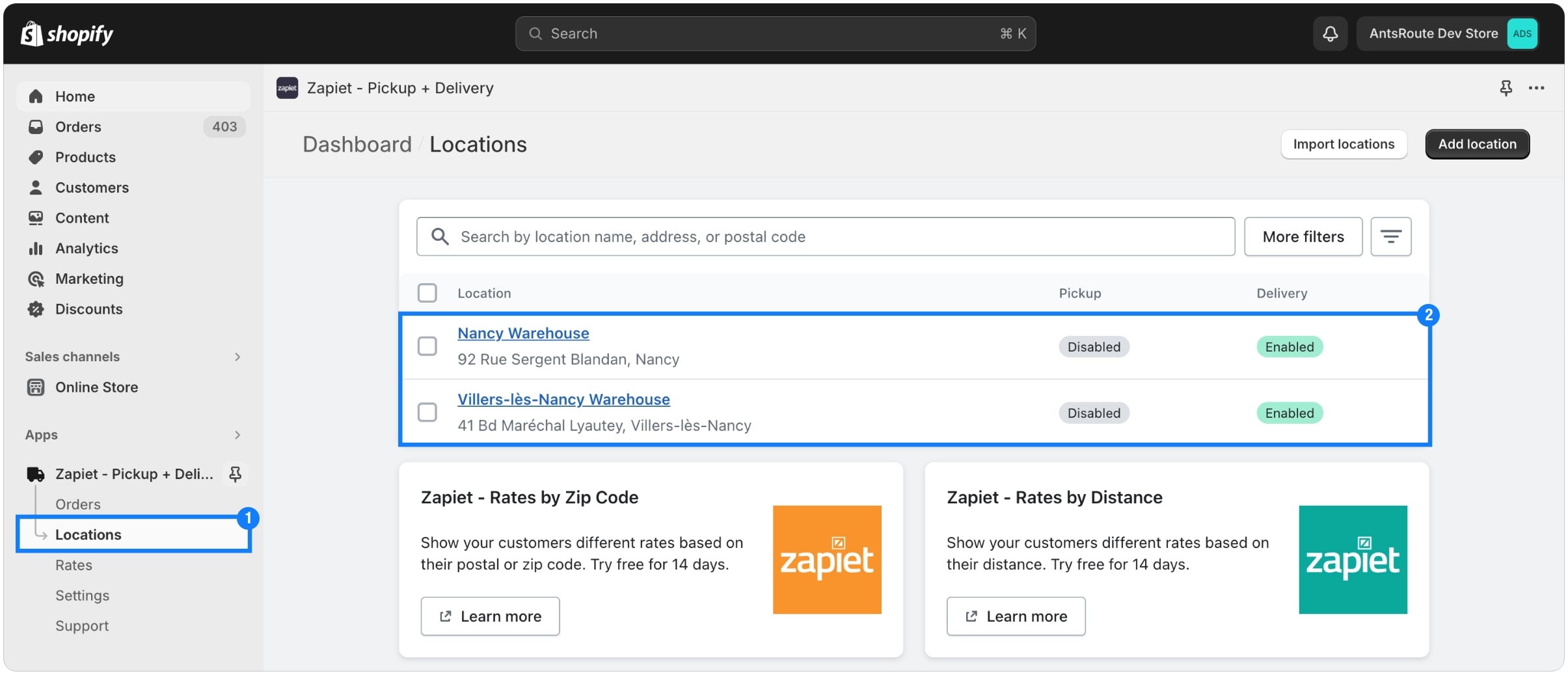1568x675 pixels.
Task: Click the Location column header
Action: [x=484, y=293]
